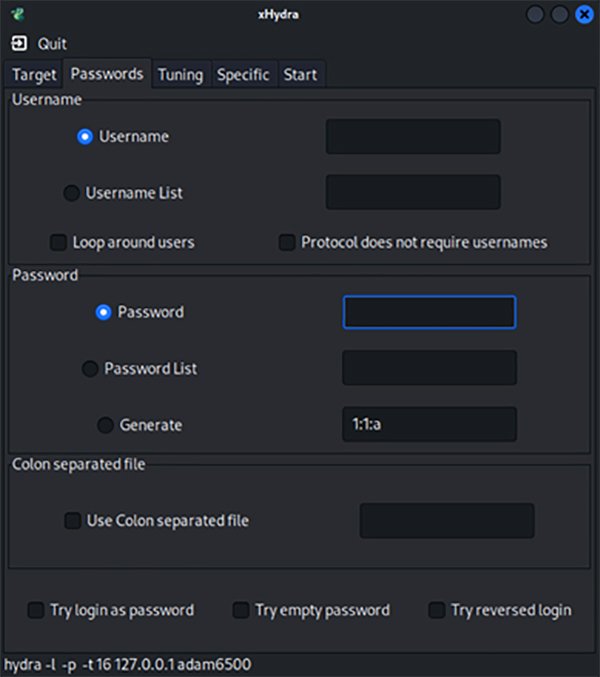The width and height of the screenshot is (600, 677).
Task: Click the xHydra app icon in title bar
Action: point(18,15)
